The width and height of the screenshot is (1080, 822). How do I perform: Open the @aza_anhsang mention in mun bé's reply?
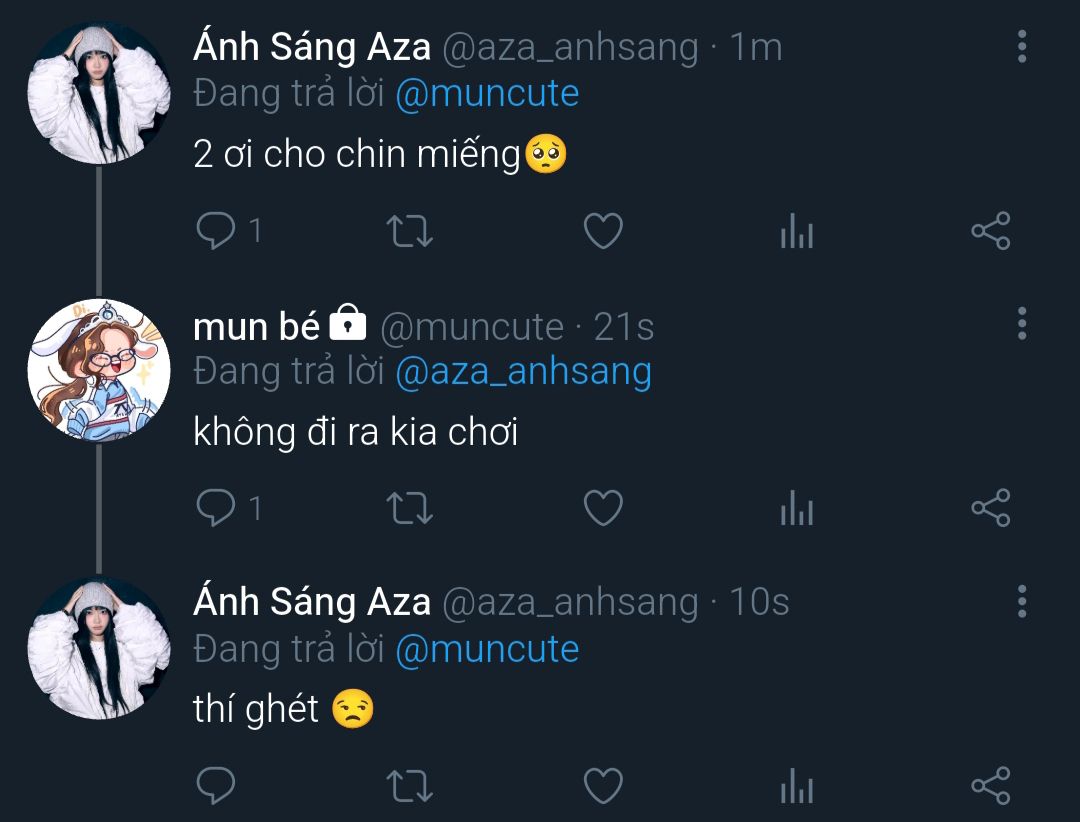click(523, 371)
